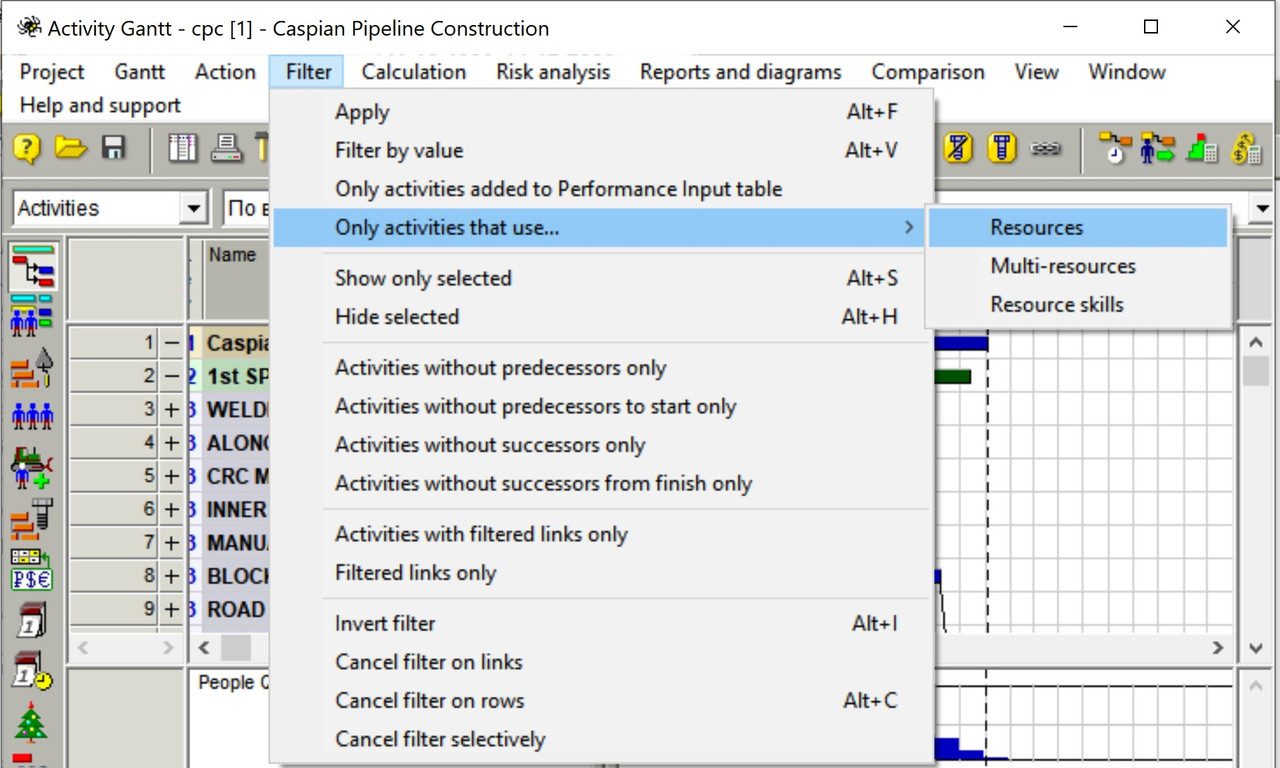Click the yellow help question mark icon
This screenshot has width=1280, height=768.
pos(27,150)
